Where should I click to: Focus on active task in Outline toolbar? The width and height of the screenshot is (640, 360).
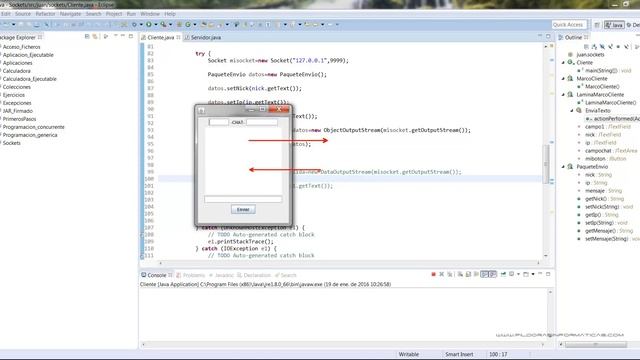[586, 47]
